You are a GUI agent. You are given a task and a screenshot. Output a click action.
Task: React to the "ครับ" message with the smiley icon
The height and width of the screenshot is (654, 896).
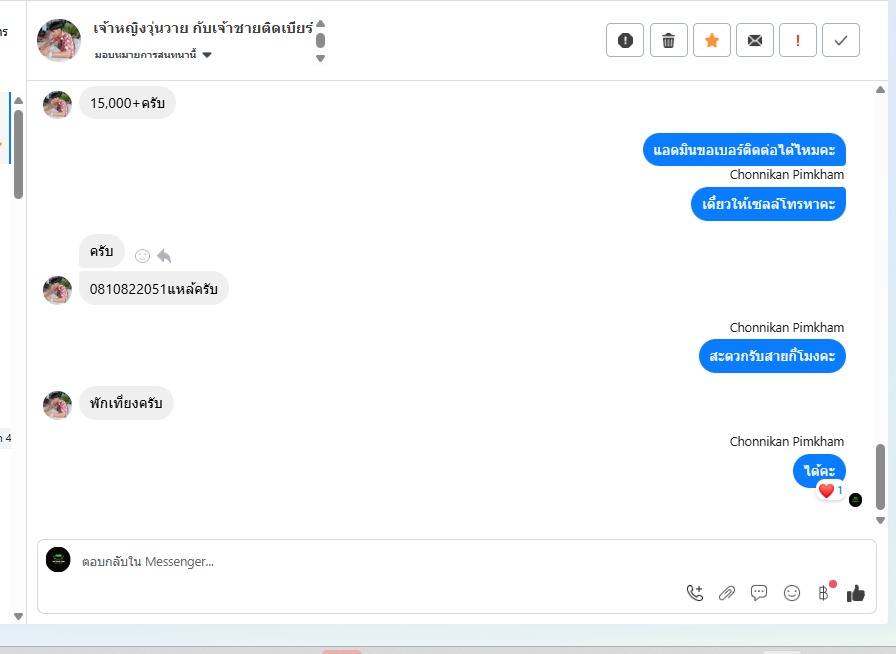[142, 256]
